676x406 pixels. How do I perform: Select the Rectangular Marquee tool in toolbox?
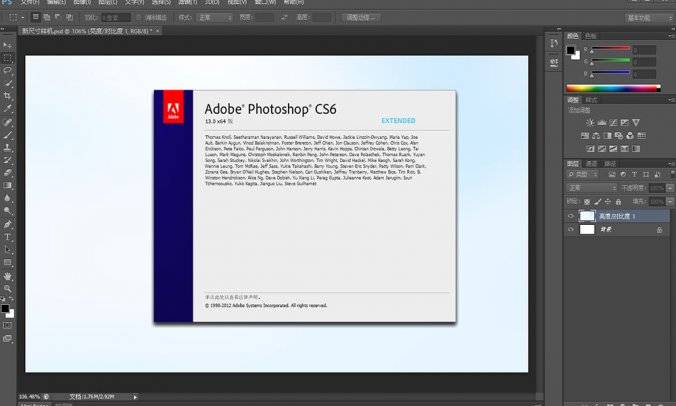7,58
